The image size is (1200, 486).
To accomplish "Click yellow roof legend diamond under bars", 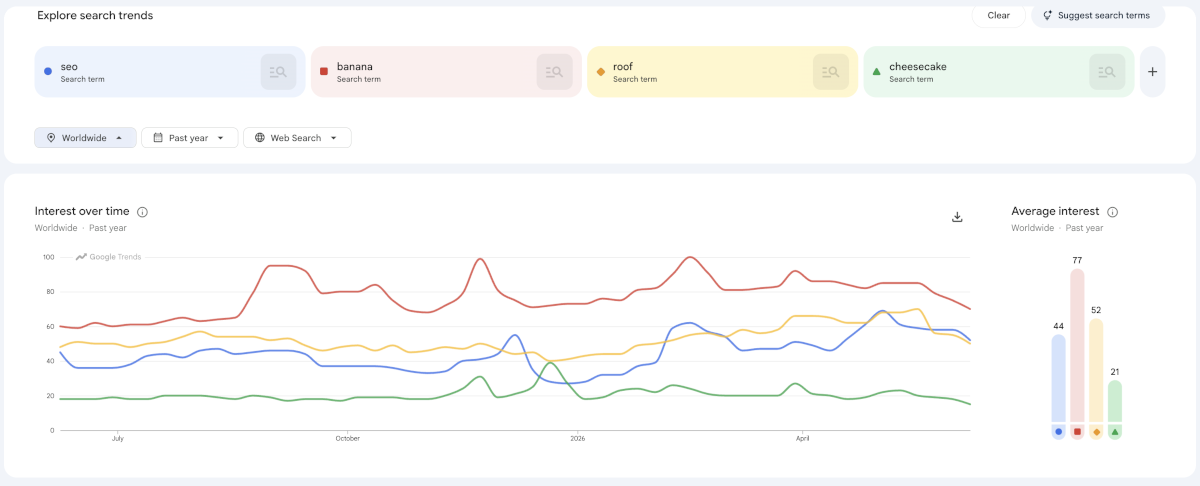I will (1096, 432).
